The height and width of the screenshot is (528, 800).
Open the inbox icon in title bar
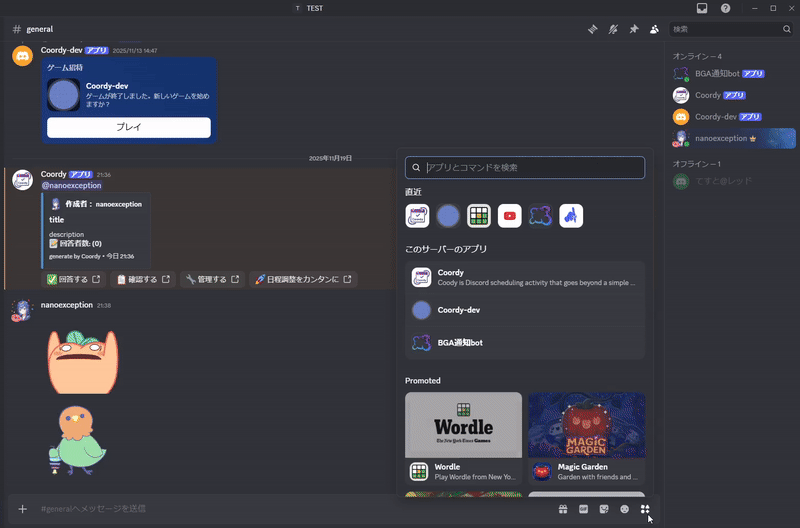click(x=702, y=8)
